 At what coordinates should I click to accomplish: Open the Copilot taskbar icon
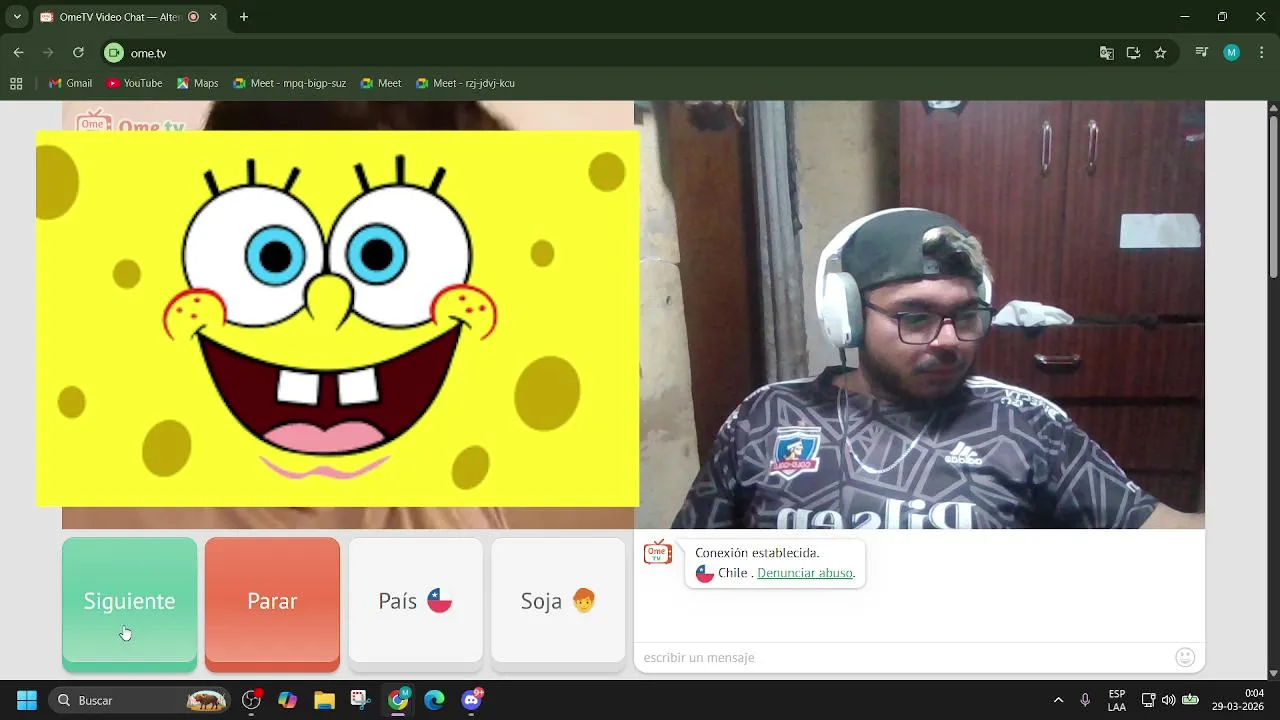288,700
